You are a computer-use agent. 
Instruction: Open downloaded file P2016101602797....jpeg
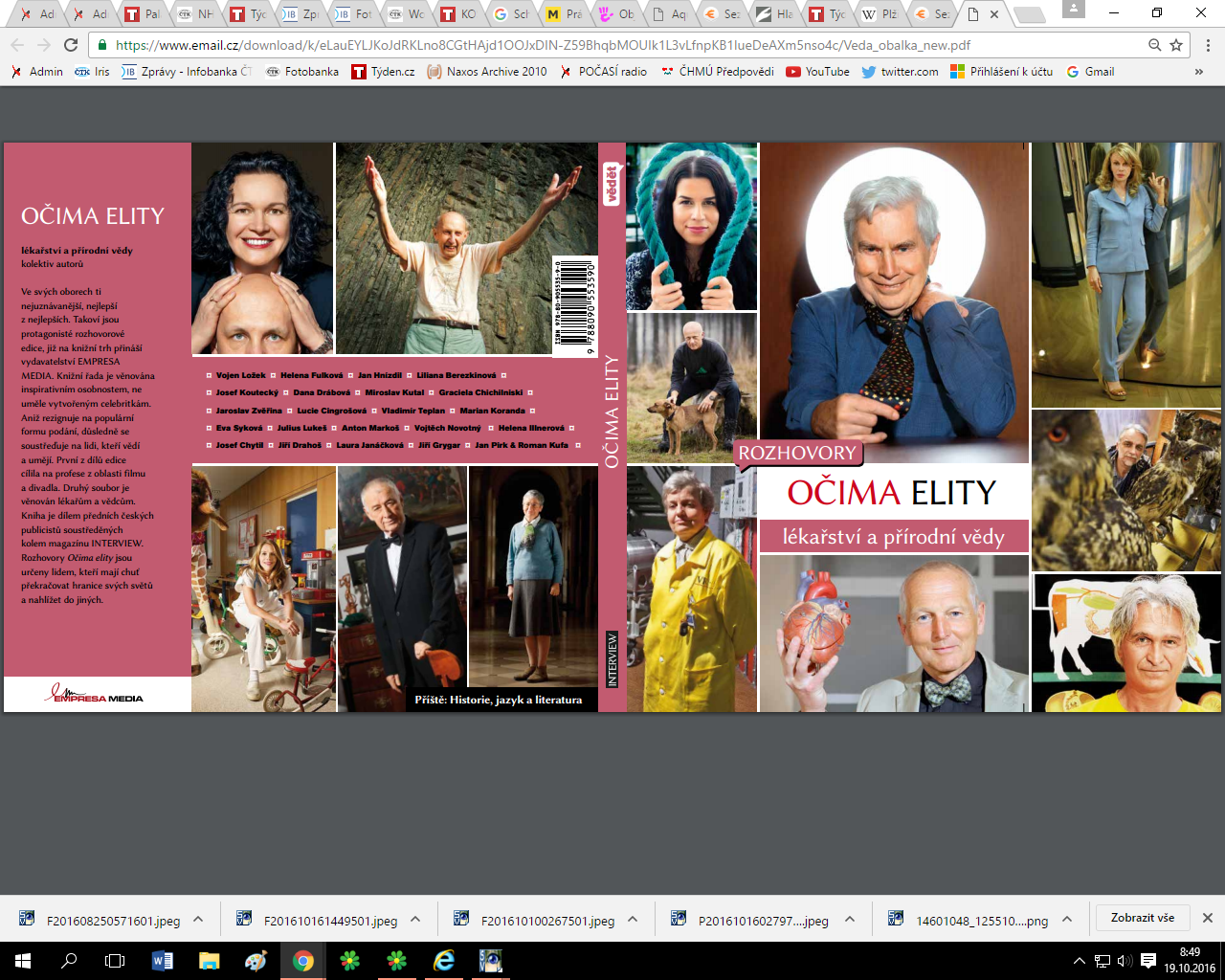pos(750,921)
